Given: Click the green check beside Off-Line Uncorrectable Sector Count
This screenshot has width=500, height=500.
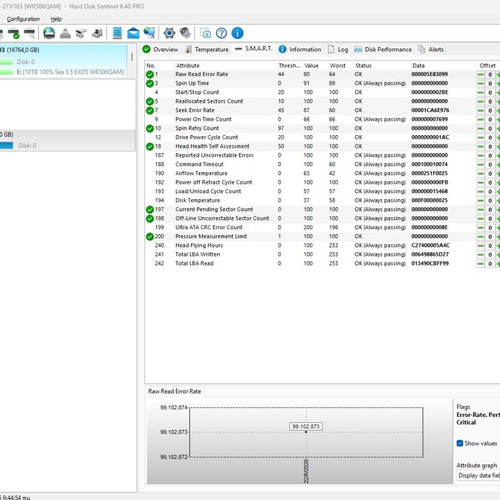Looking at the screenshot, I should click(x=150, y=218).
